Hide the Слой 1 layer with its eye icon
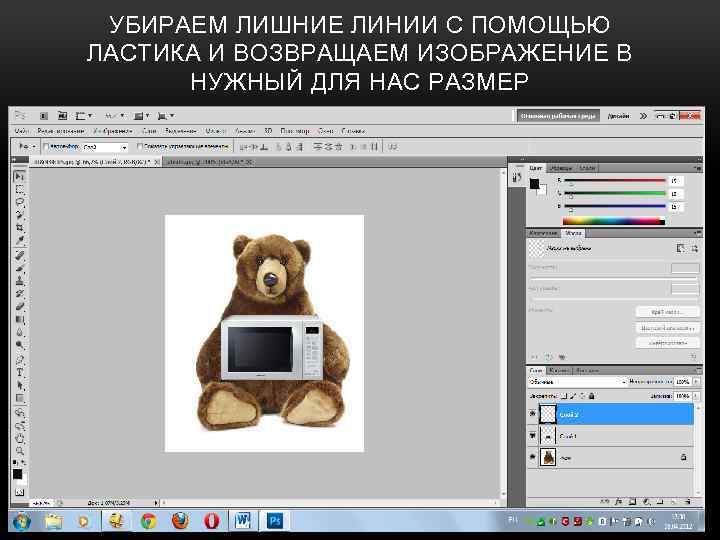This screenshot has height=540, width=720. (x=533, y=435)
